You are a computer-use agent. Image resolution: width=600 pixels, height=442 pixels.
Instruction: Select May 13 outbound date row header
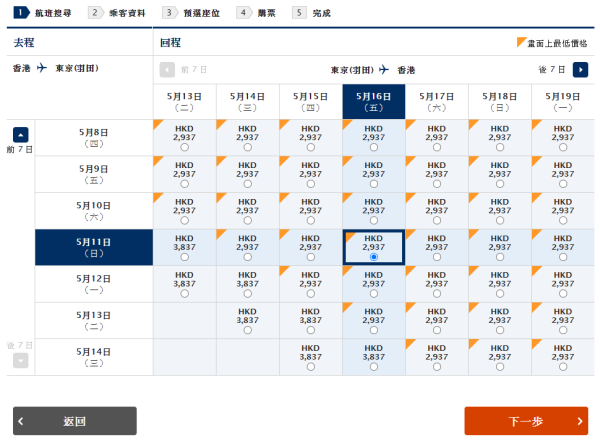(x=94, y=321)
